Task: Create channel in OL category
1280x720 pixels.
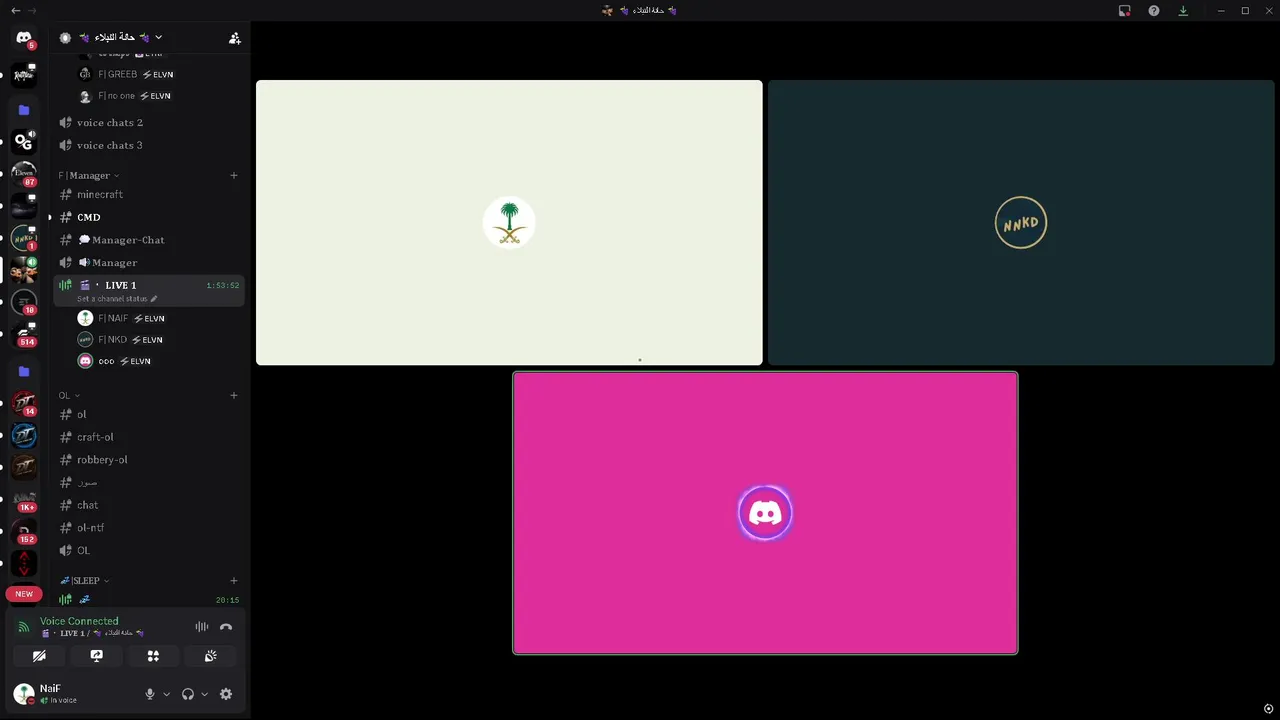Action: (234, 395)
